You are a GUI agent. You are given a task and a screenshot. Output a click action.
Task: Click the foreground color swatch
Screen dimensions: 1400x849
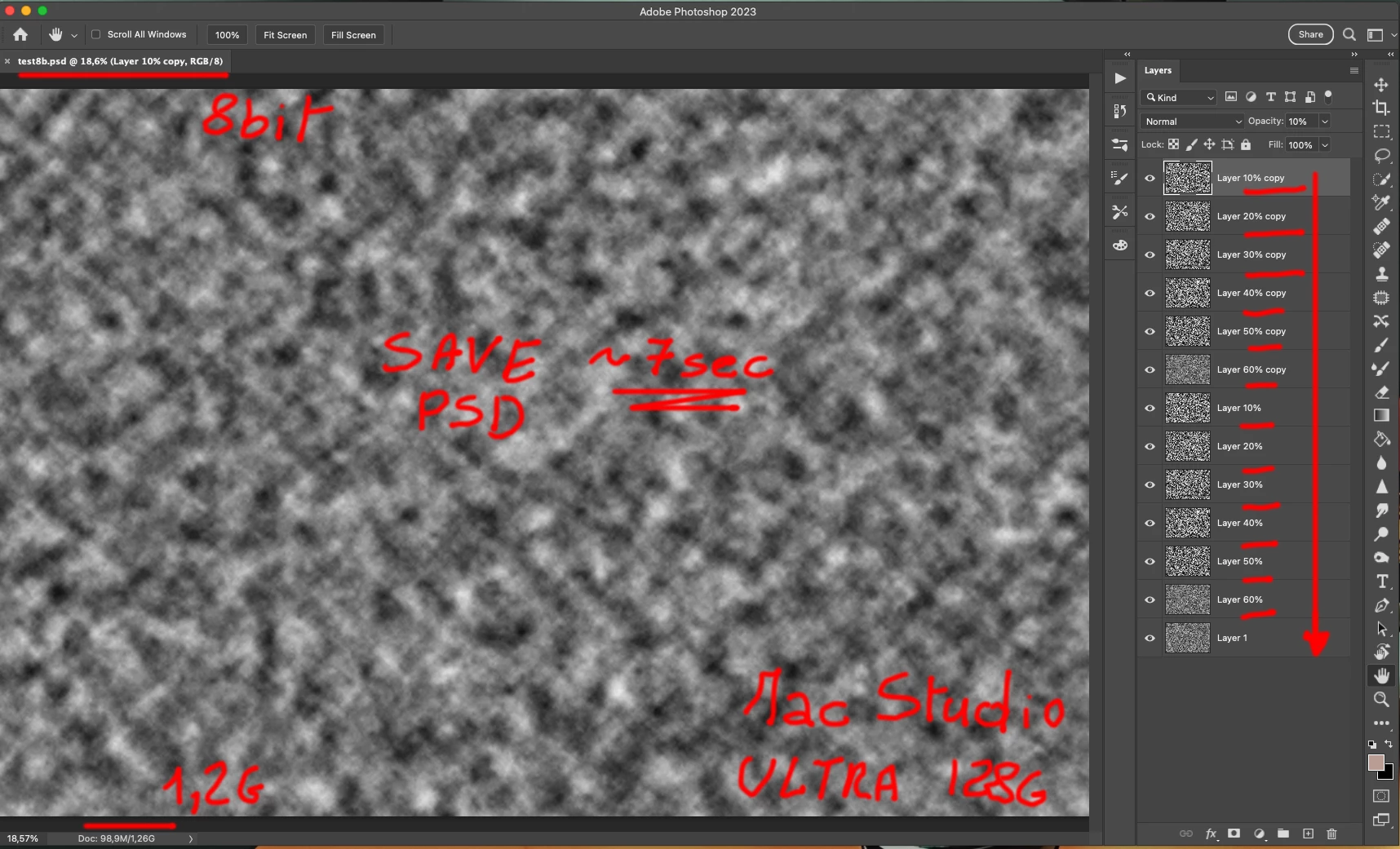[1376, 762]
